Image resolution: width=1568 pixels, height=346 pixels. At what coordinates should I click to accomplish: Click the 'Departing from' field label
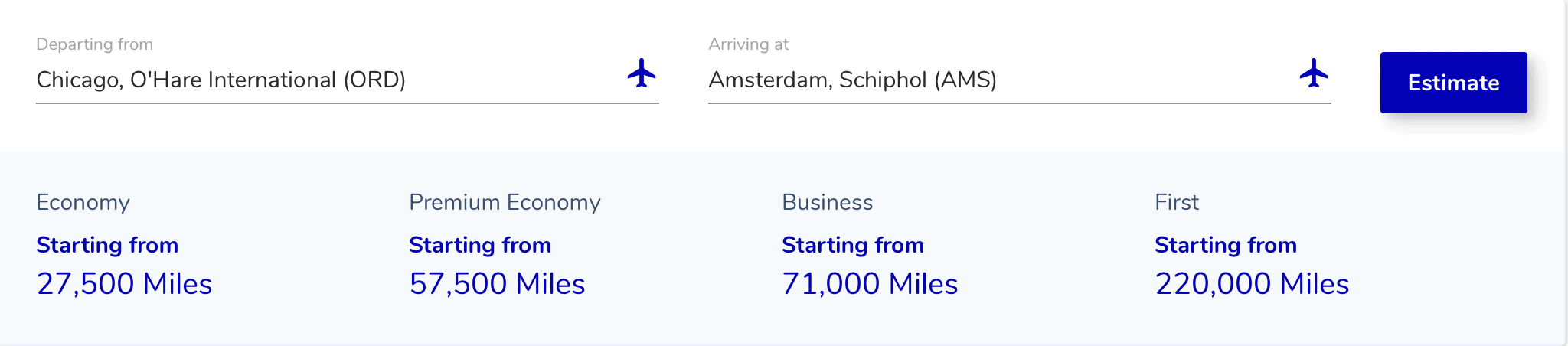[x=95, y=44]
